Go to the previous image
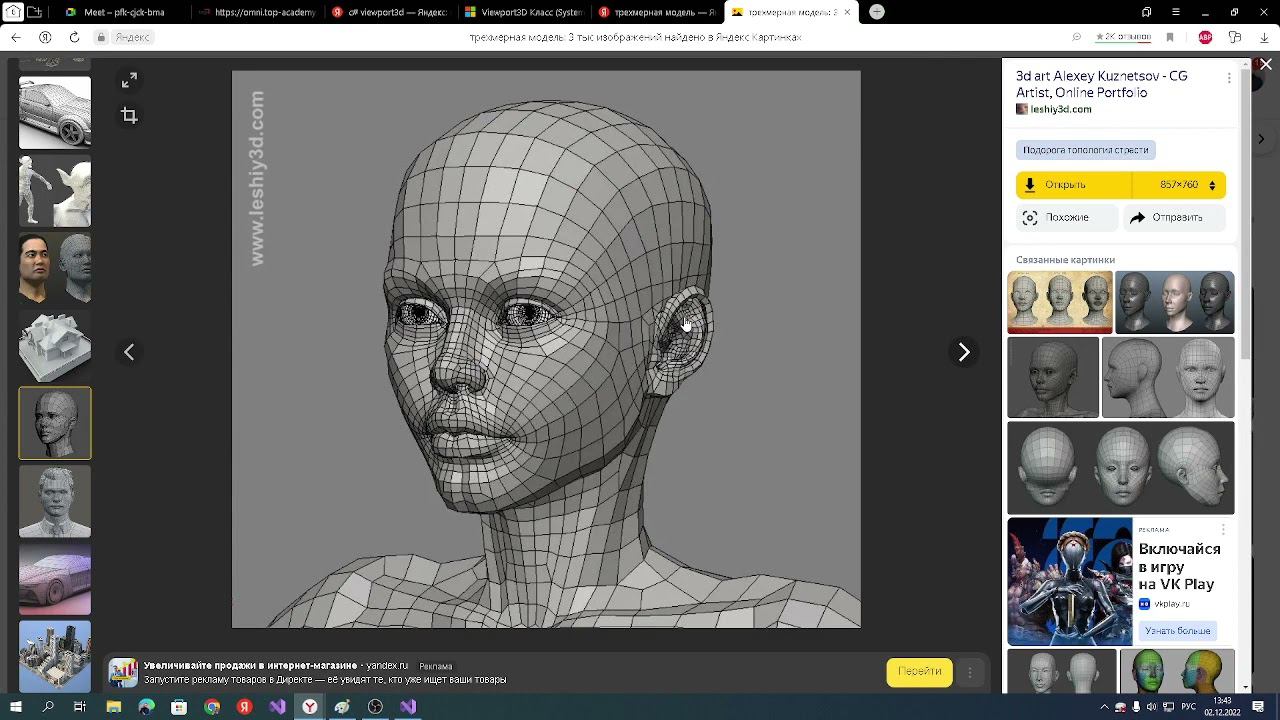1280x720 pixels. point(129,352)
